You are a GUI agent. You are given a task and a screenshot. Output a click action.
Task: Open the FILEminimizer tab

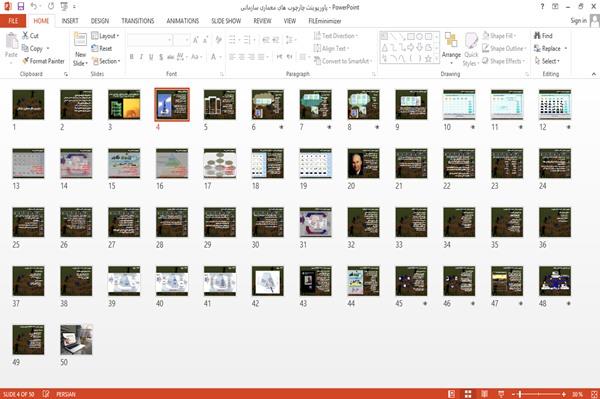pos(324,21)
